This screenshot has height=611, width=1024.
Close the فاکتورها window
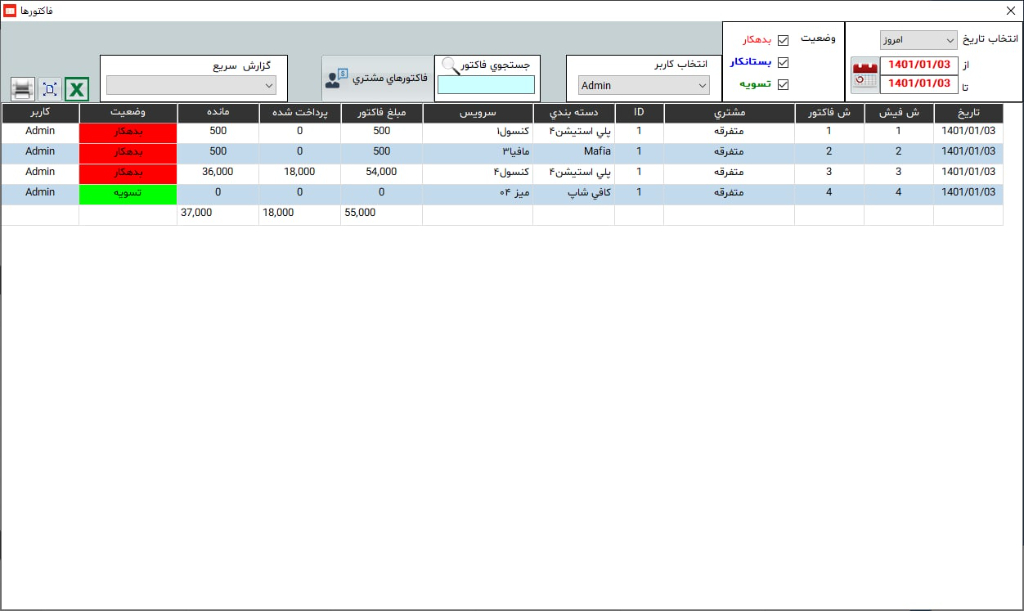pos(1010,10)
